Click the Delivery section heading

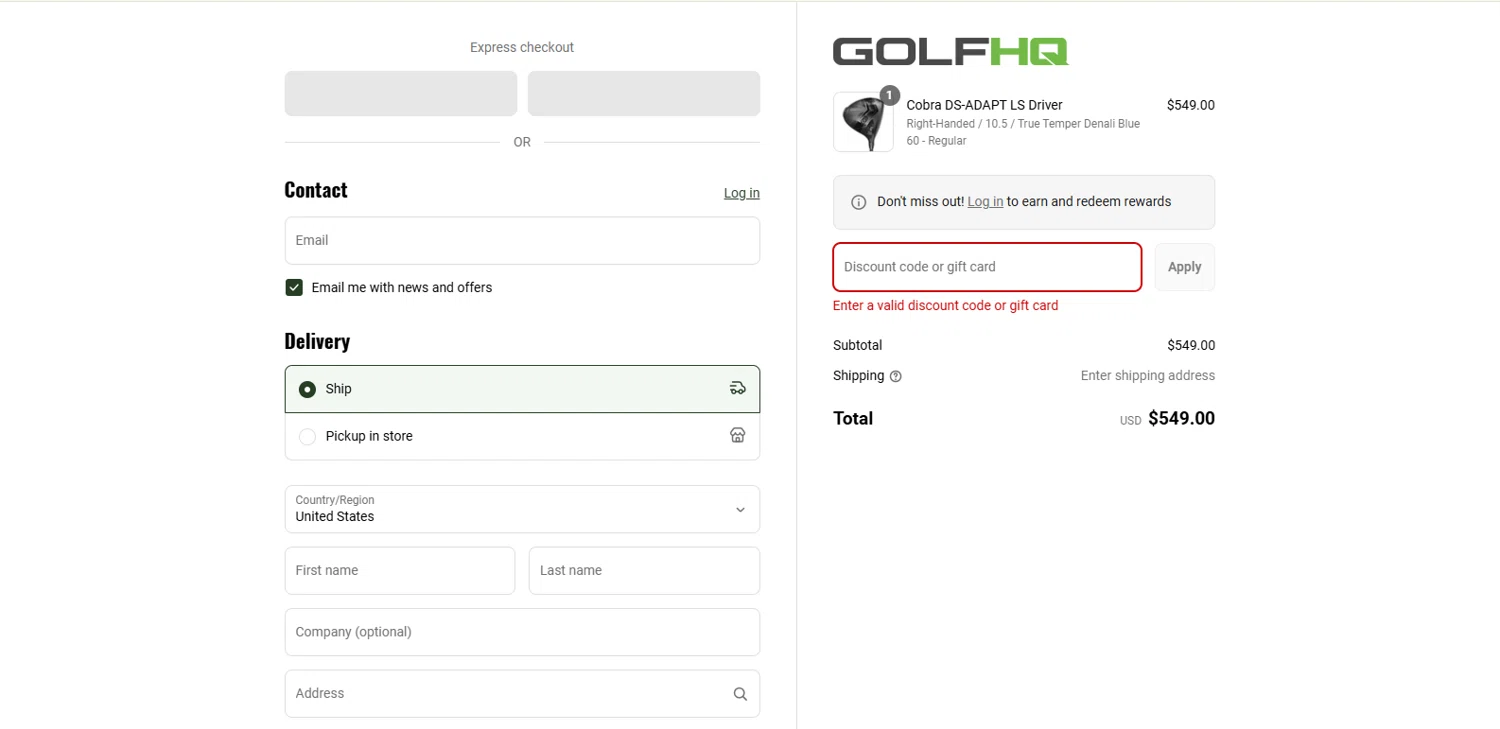click(317, 341)
